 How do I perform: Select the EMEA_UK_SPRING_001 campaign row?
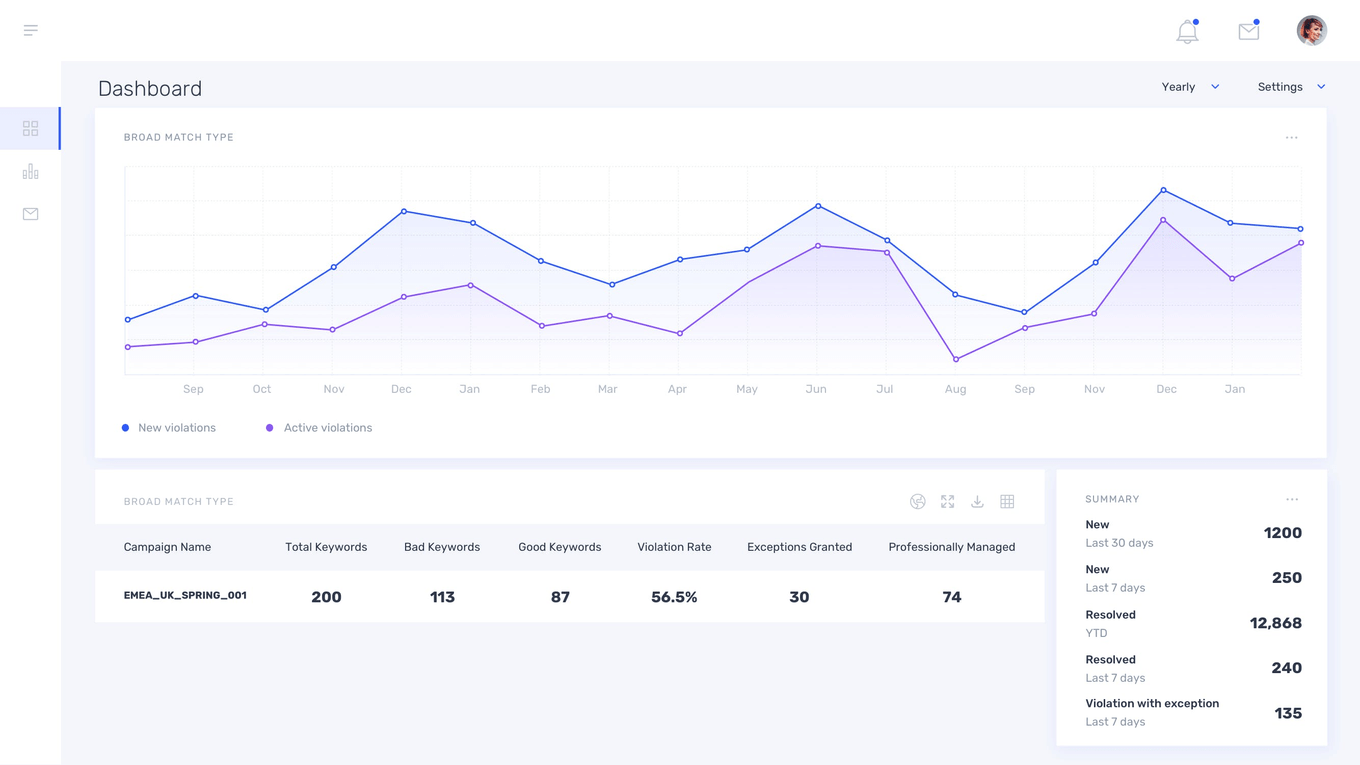tap(185, 595)
